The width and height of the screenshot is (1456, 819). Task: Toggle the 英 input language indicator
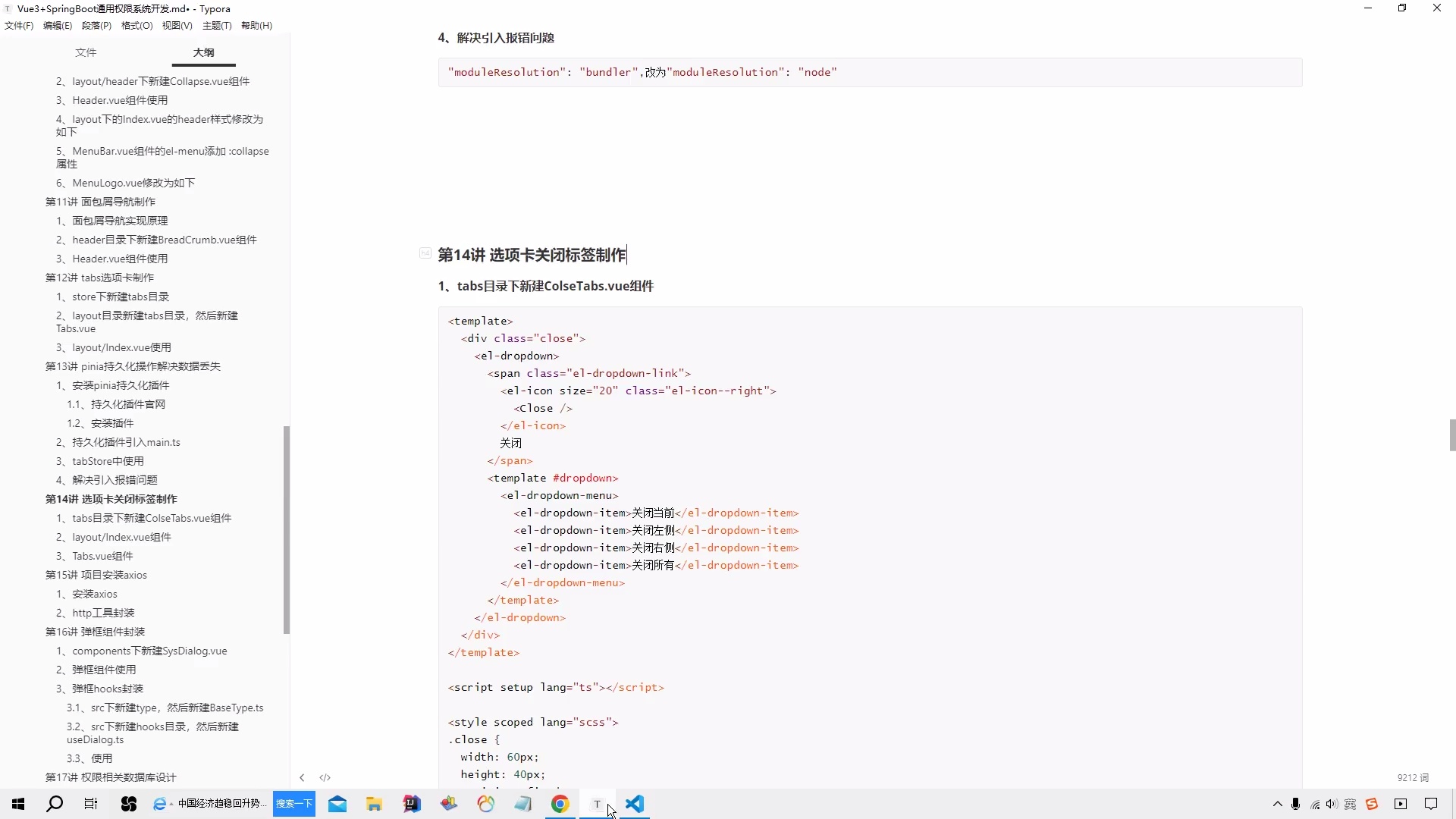click(x=1351, y=804)
